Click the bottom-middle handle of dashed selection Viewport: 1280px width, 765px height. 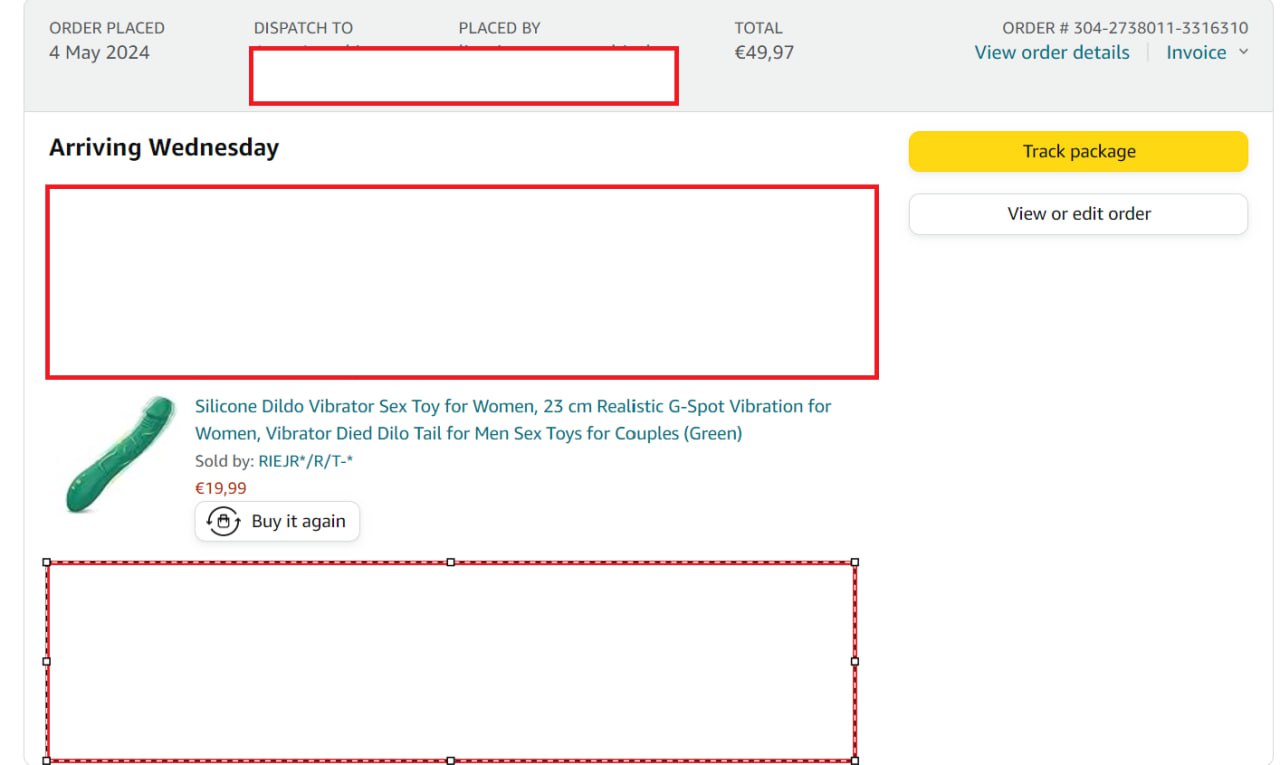click(x=450, y=760)
